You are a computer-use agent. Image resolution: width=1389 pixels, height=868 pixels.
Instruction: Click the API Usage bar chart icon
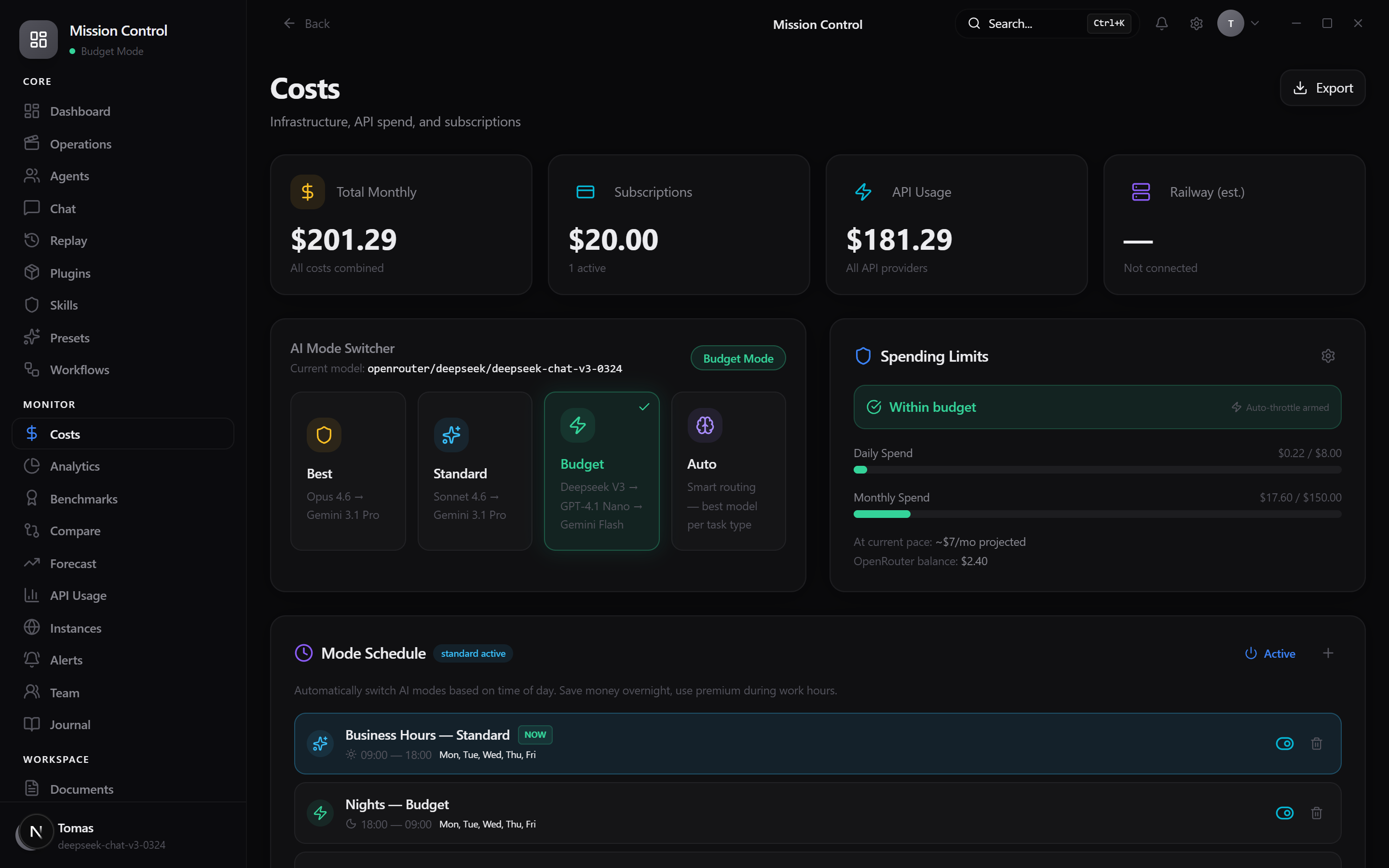(32, 596)
